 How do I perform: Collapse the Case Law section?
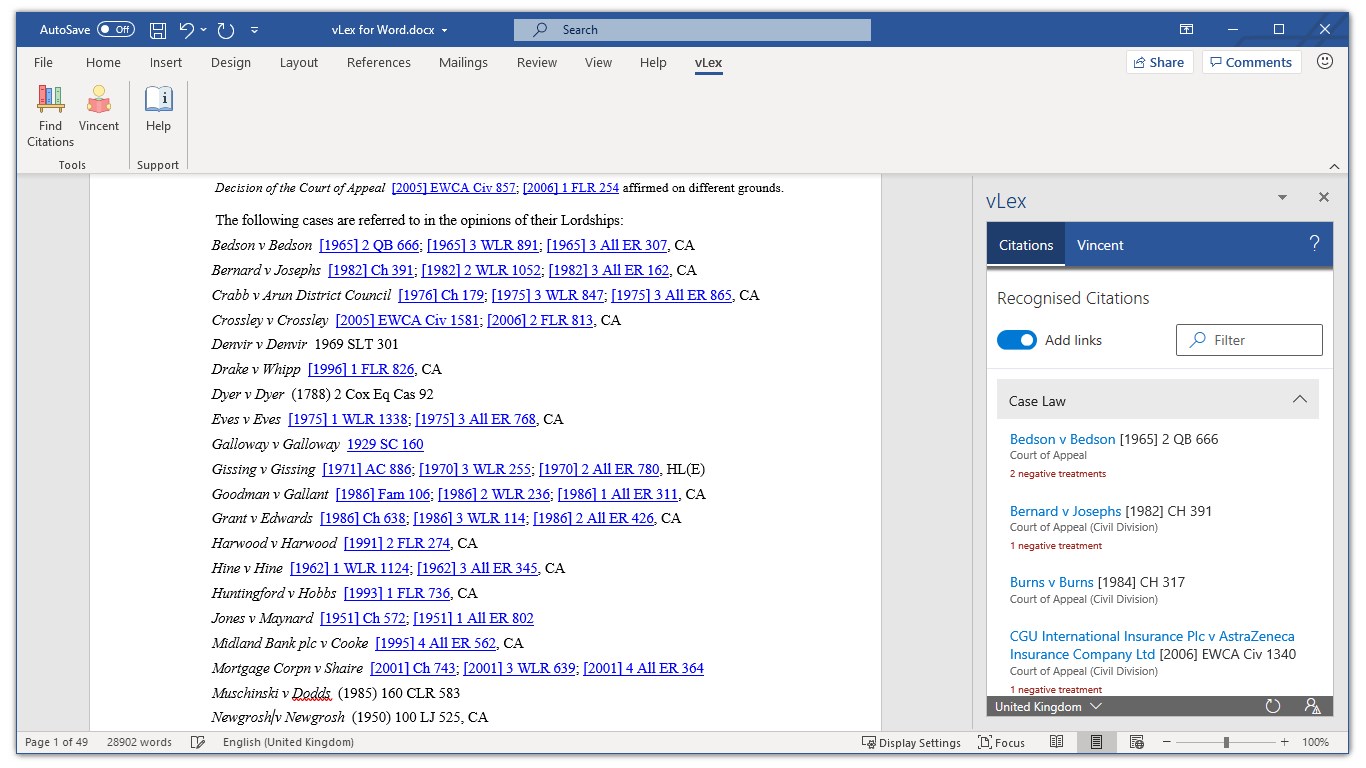coord(1300,400)
